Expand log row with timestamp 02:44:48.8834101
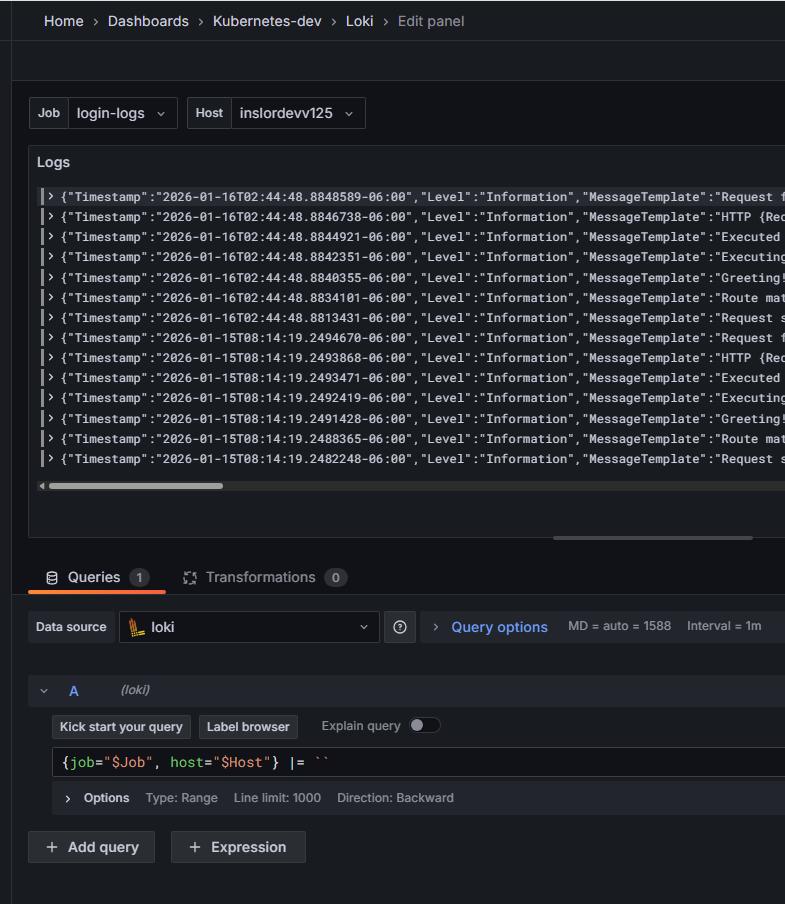Image resolution: width=785 pixels, height=904 pixels. 51,297
